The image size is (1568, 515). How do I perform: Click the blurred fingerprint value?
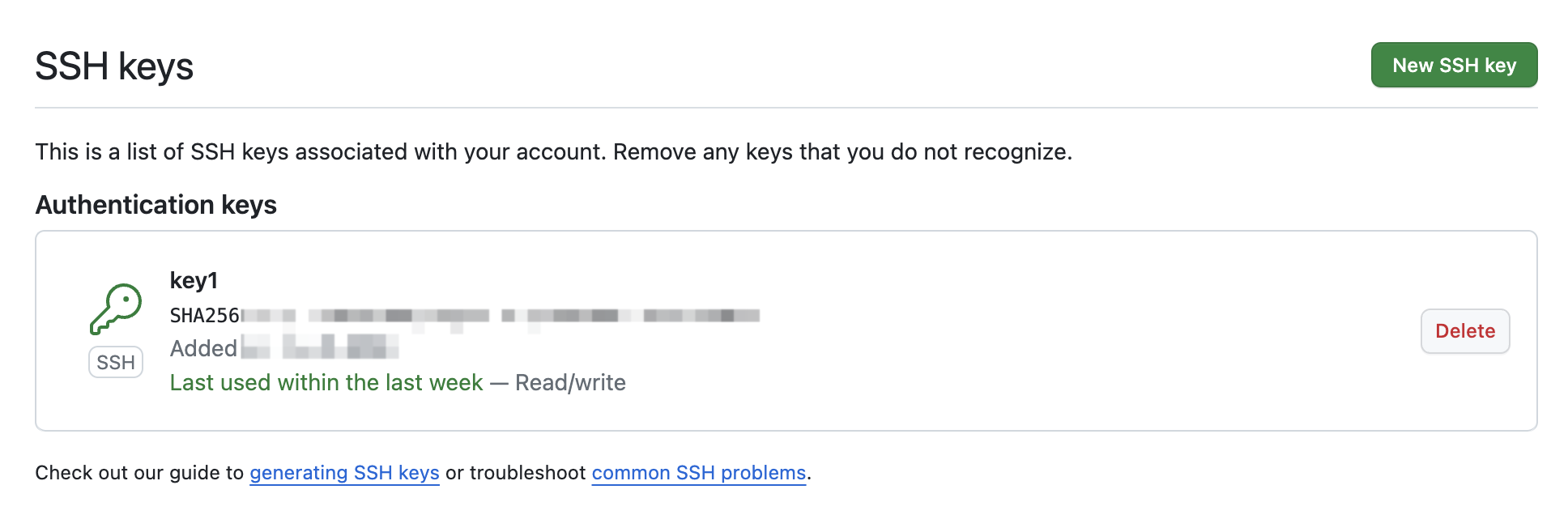[x=502, y=316]
